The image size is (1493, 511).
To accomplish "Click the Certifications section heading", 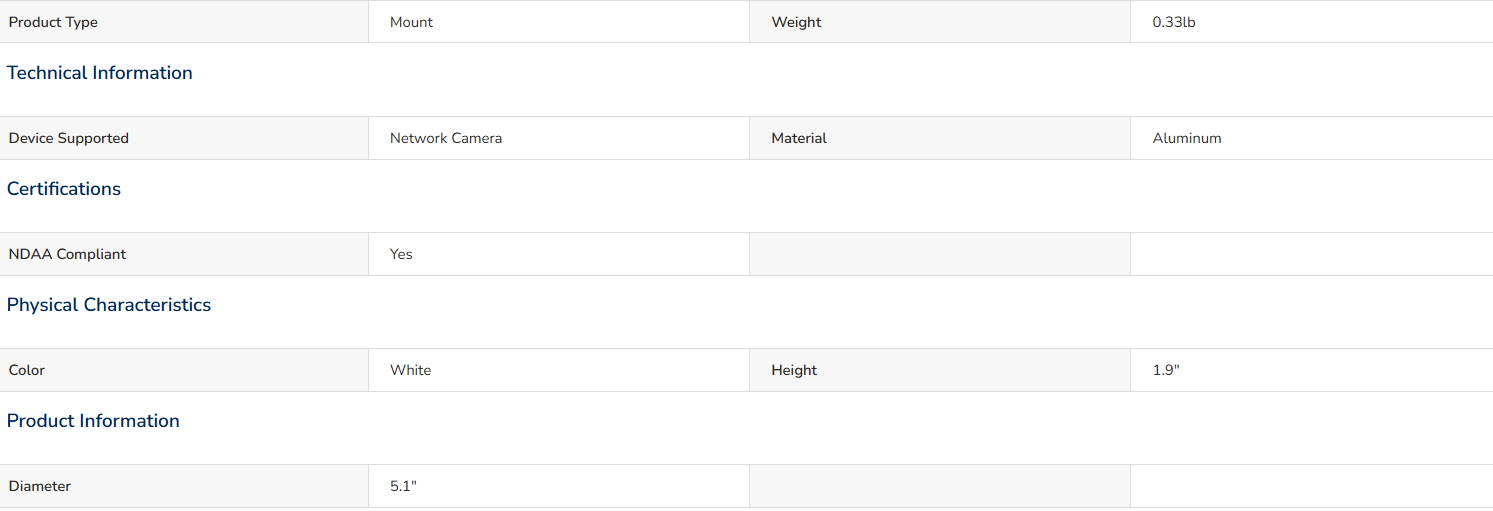I will (x=64, y=189).
